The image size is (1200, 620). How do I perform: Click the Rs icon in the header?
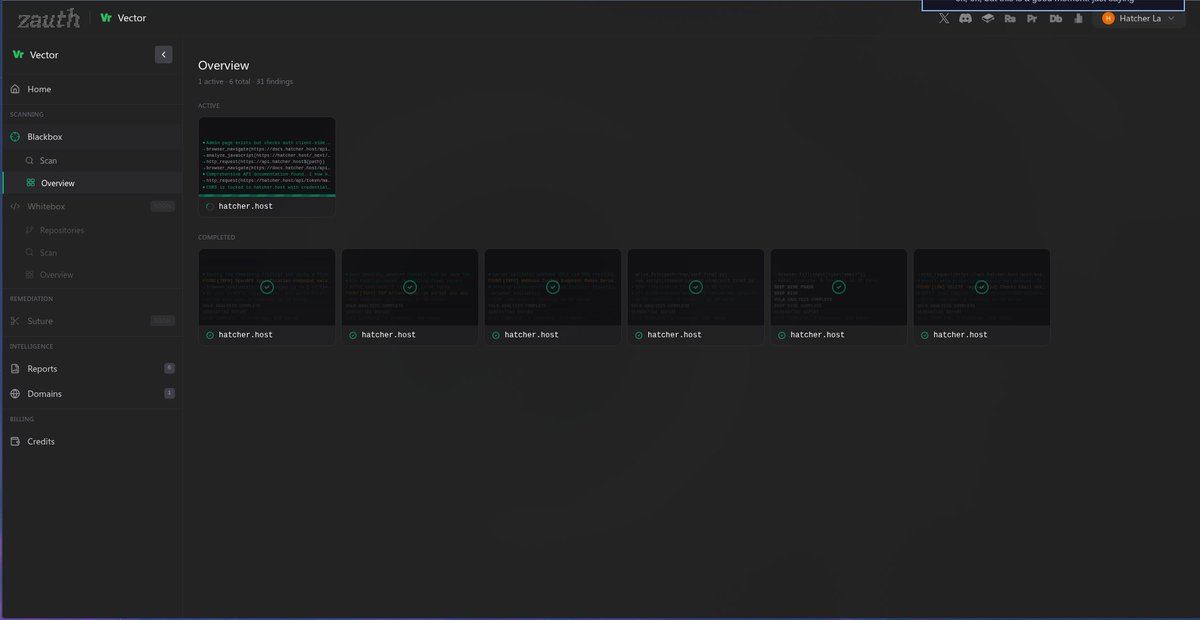pos(1010,18)
